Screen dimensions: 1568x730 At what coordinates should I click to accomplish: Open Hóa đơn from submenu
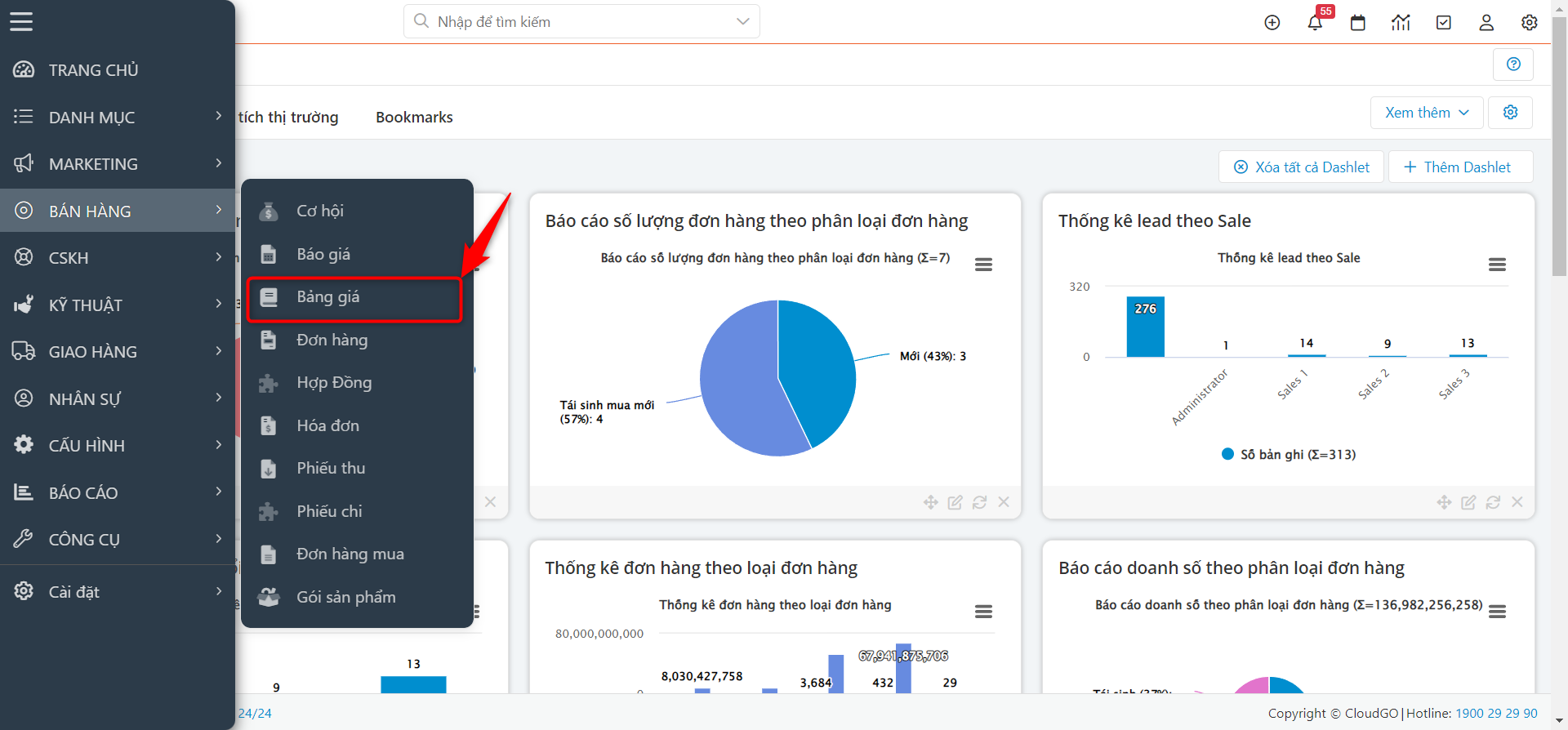tap(357, 425)
